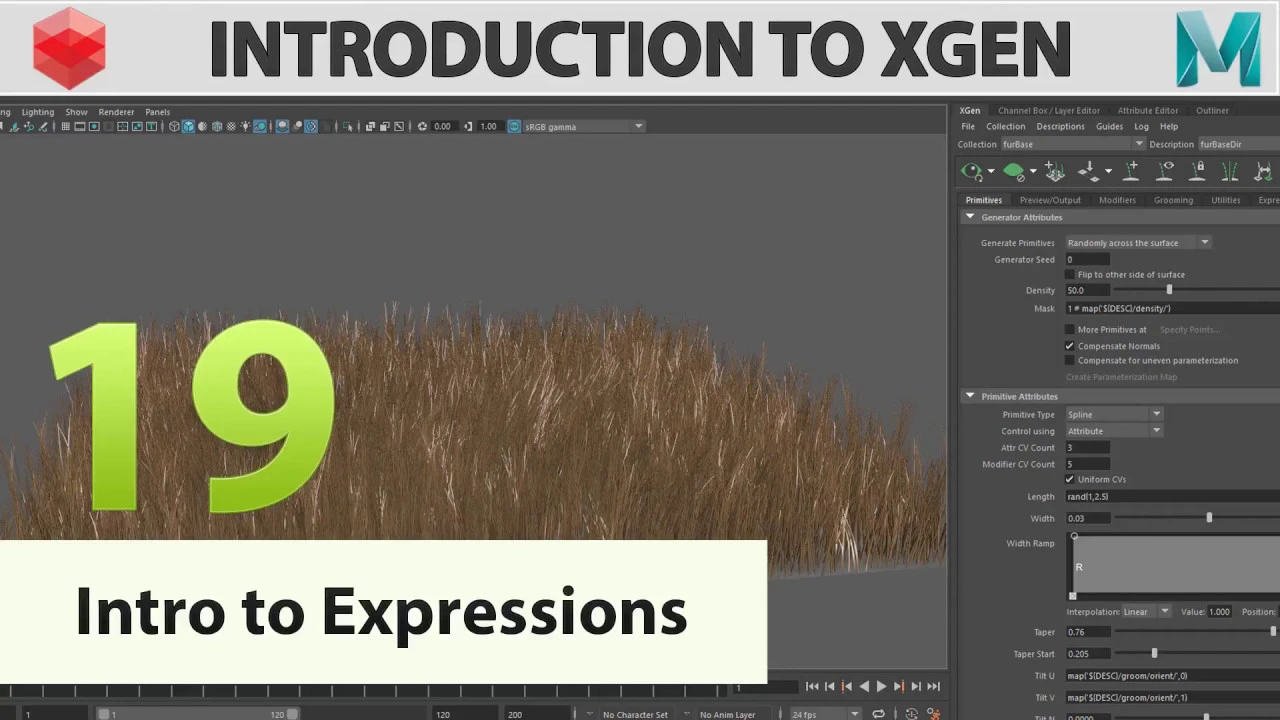Toggle More Primitives at checkbox
This screenshot has width=1280, height=720.
pos(1070,329)
